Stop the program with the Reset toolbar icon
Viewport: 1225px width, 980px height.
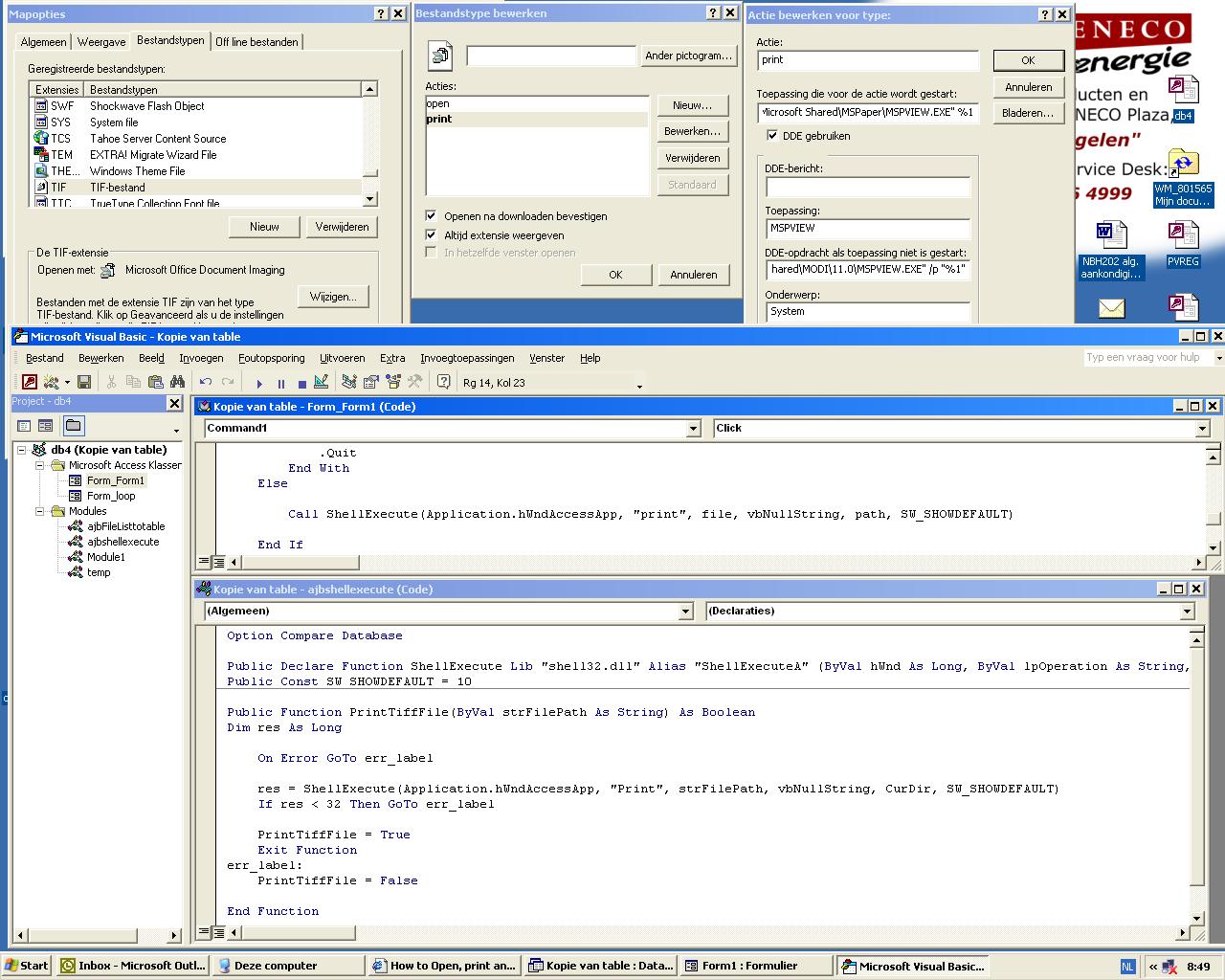(x=301, y=382)
